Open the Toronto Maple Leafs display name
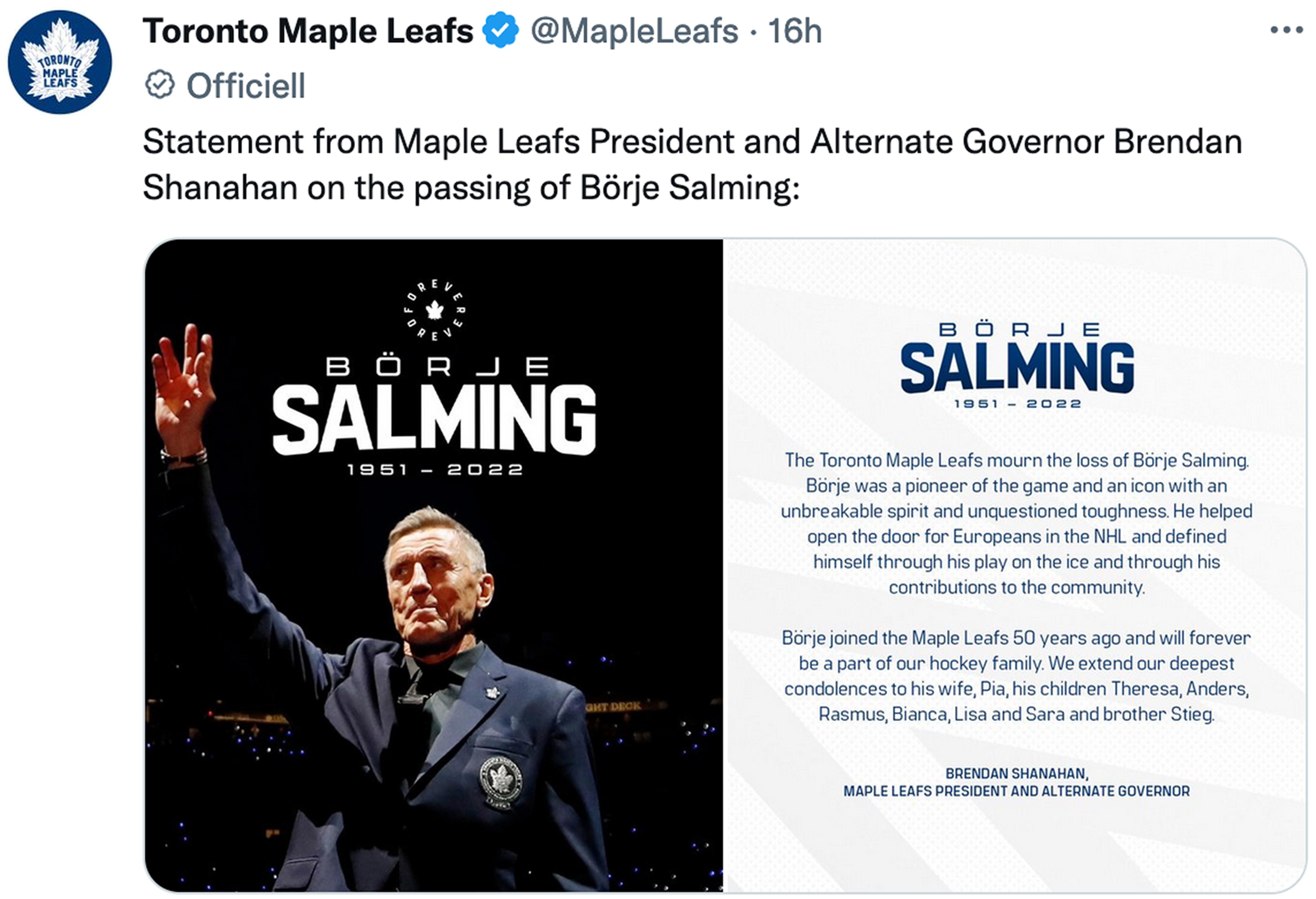1316x899 pixels. click(308, 31)
